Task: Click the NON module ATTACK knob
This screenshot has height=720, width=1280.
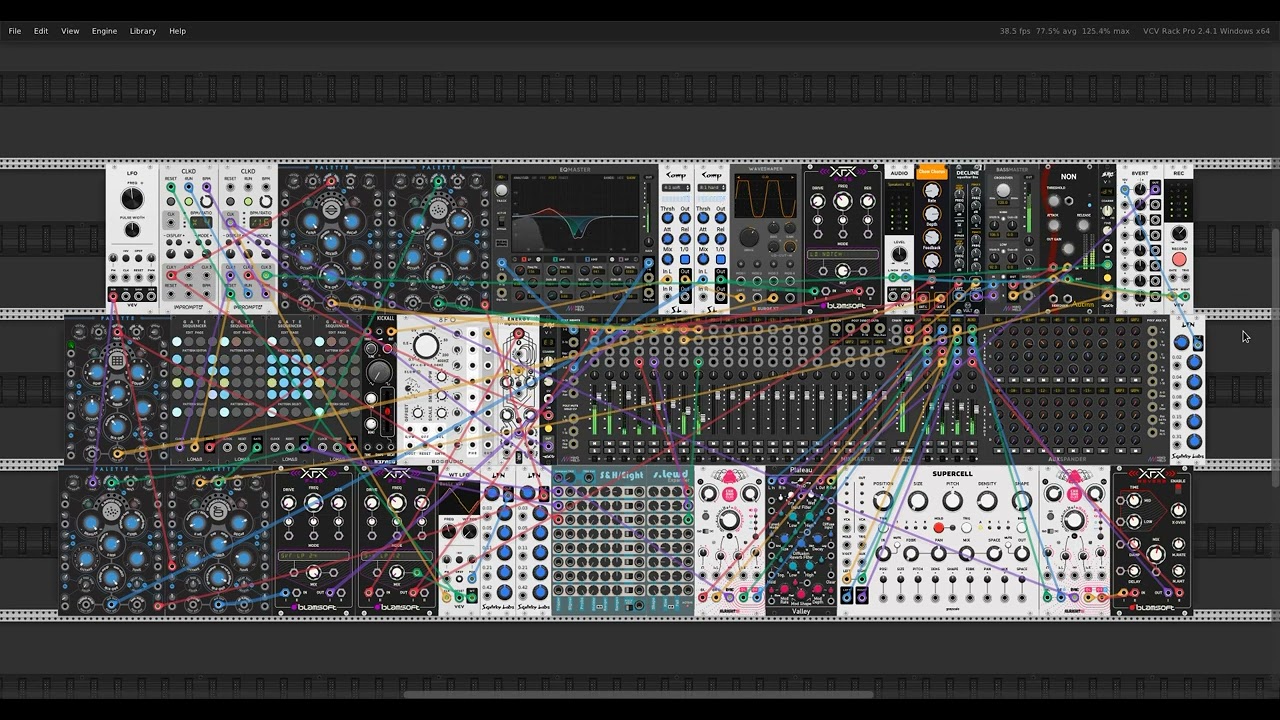Action: click(1052, 225)
